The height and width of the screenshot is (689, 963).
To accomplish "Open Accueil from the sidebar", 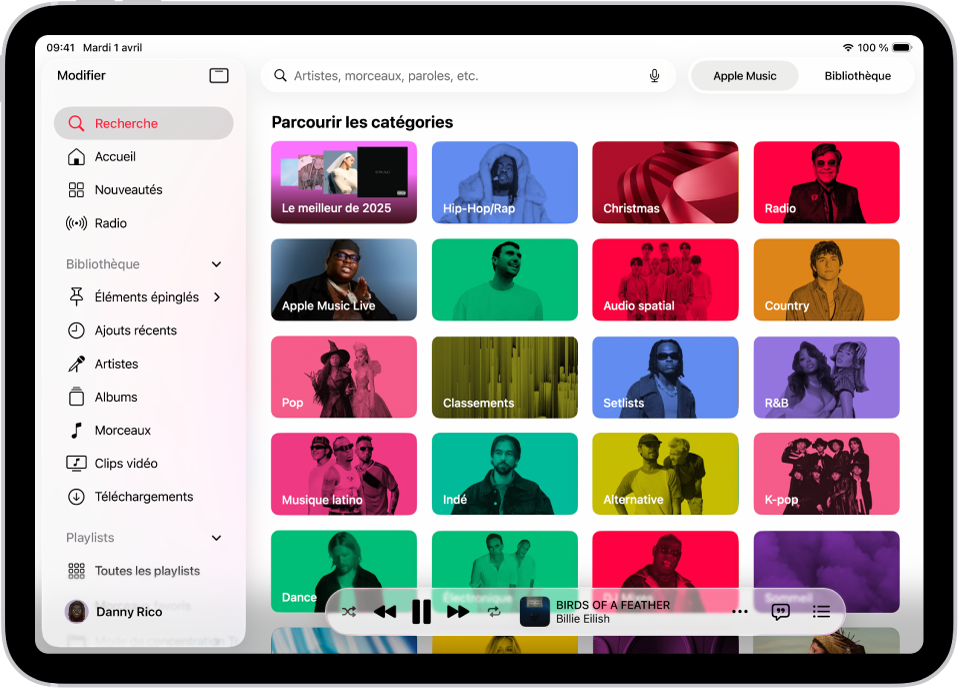I will point(144,157).
